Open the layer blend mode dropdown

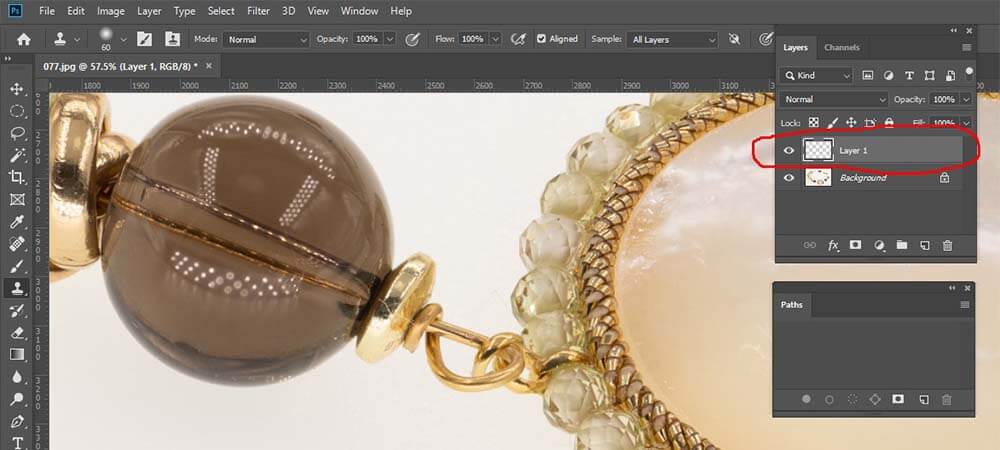pos(834,99)
